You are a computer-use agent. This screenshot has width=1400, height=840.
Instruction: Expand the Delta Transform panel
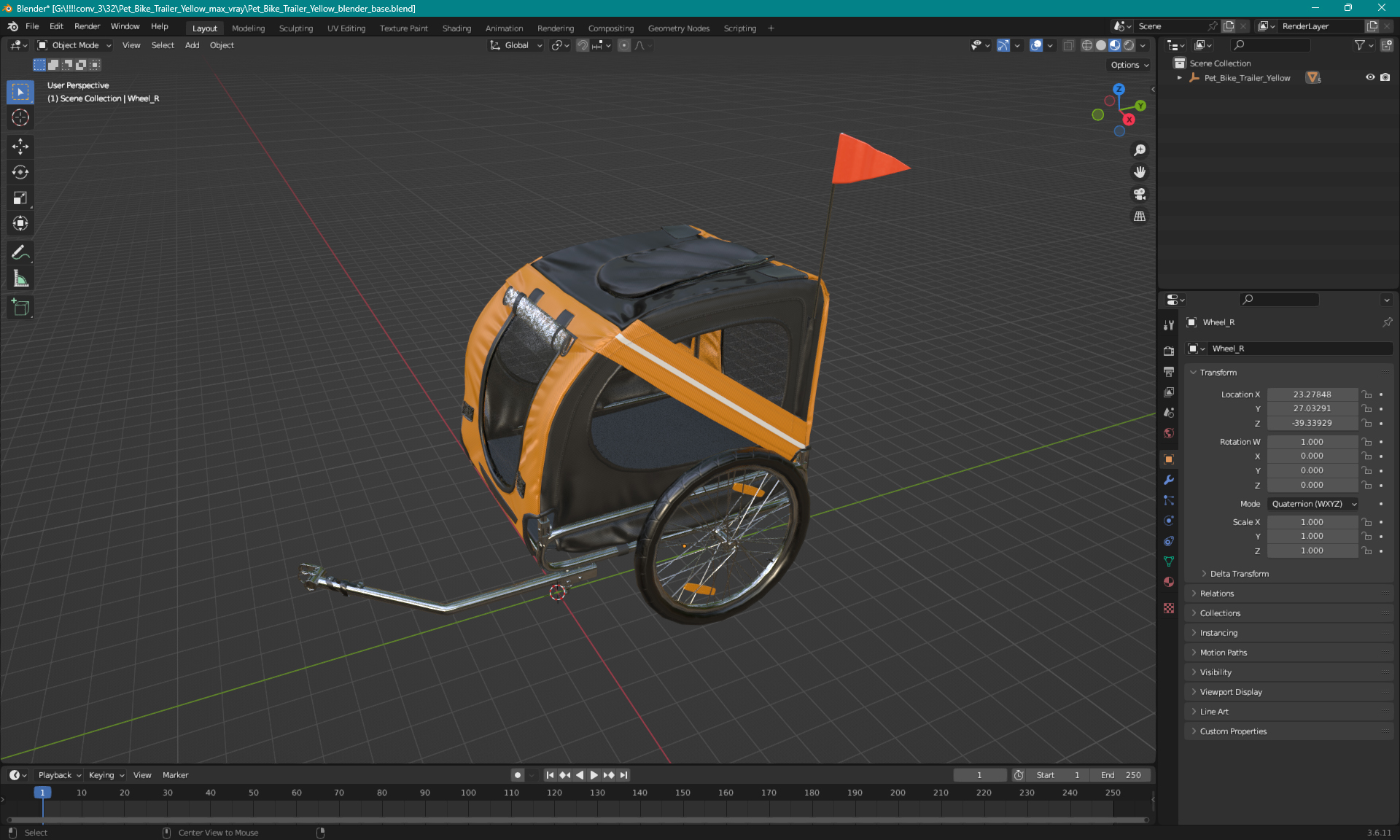(x=1239, y=574)
